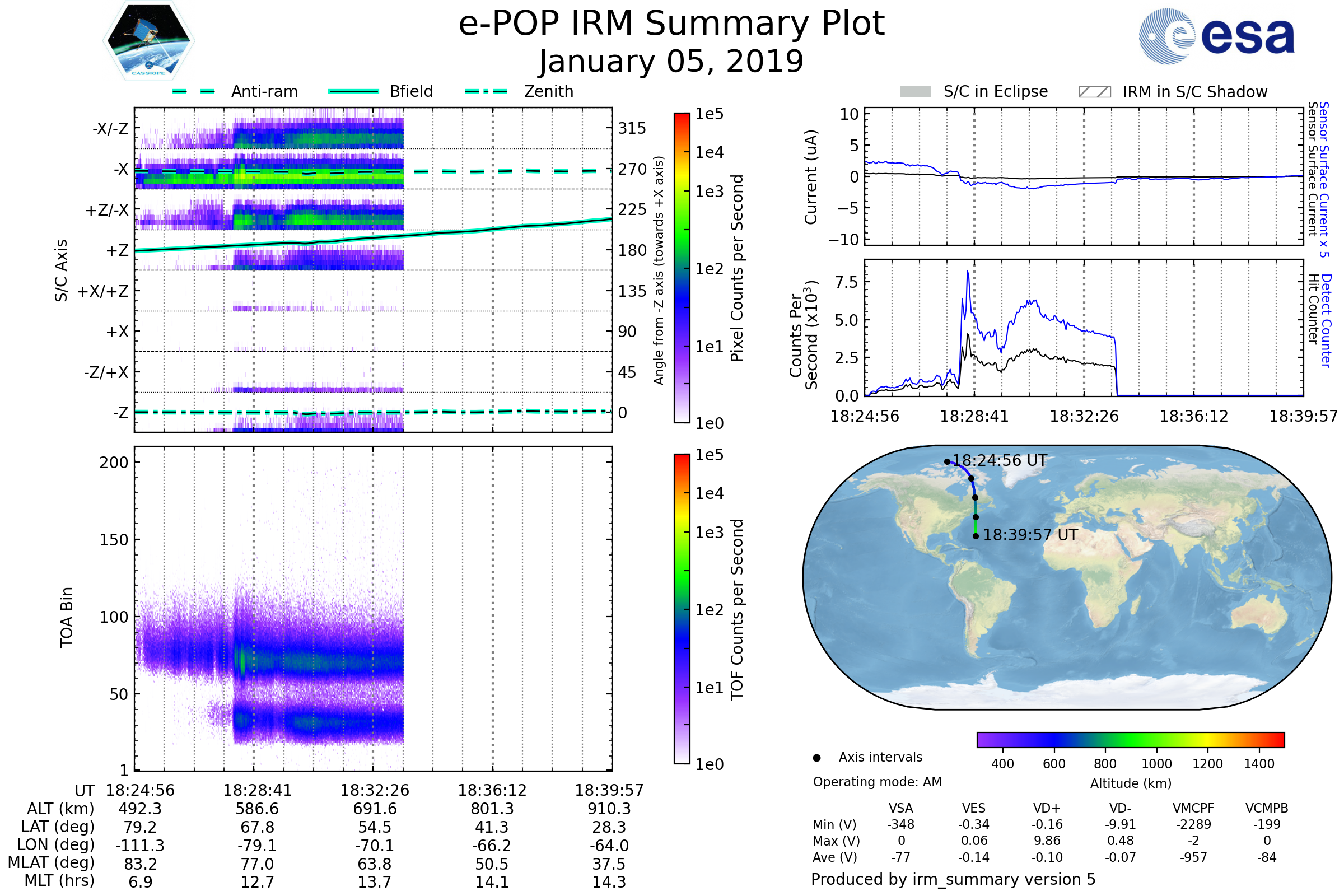The image size is (1344, 896).
Task: Click the VSA column header
Action: pos(901,809)
